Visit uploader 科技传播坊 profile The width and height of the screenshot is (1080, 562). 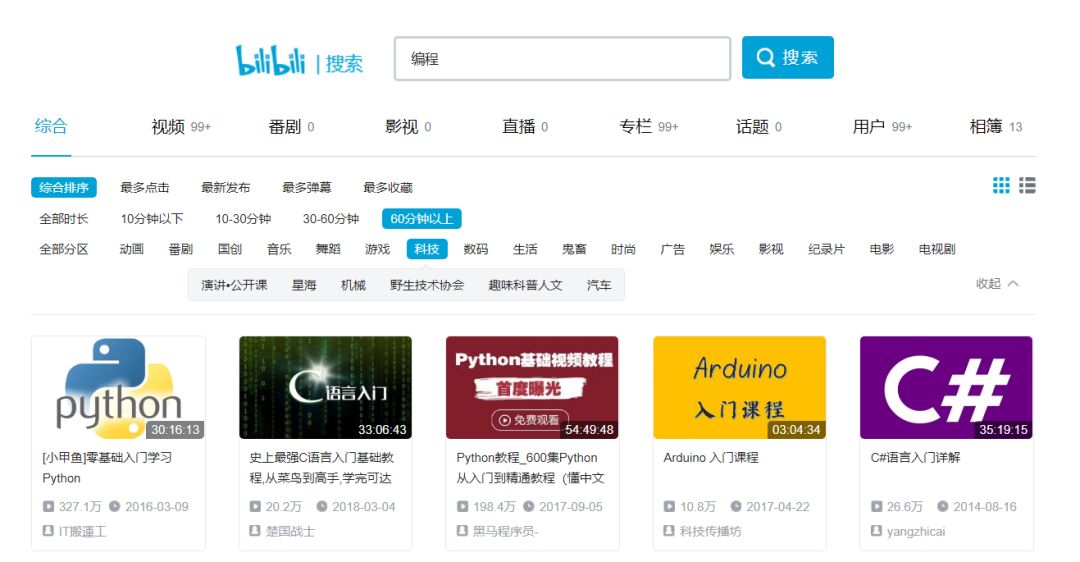point(710,531)
